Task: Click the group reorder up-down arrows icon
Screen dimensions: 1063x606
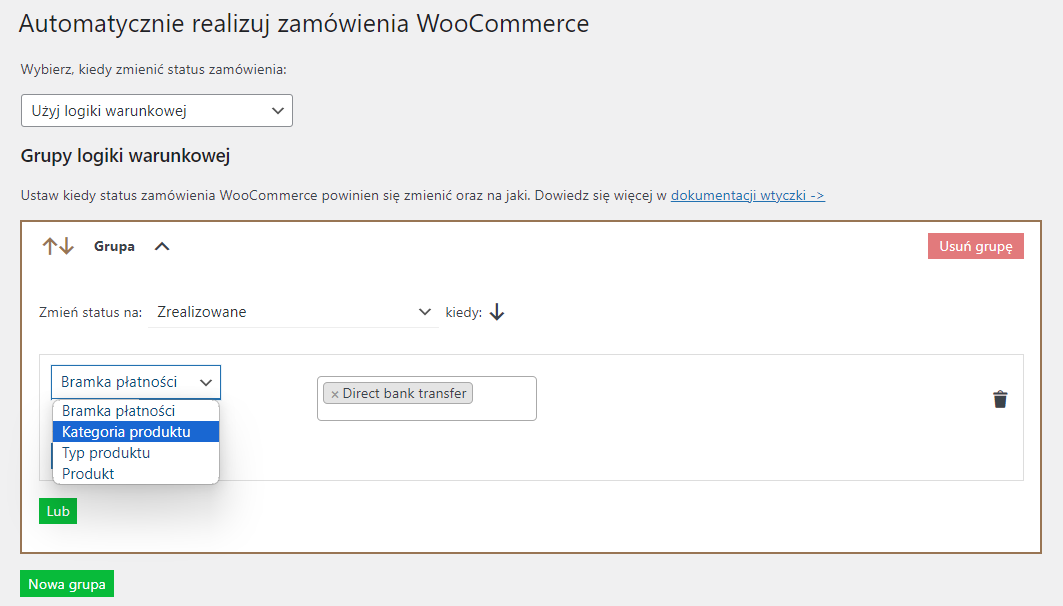Action: 58,246
